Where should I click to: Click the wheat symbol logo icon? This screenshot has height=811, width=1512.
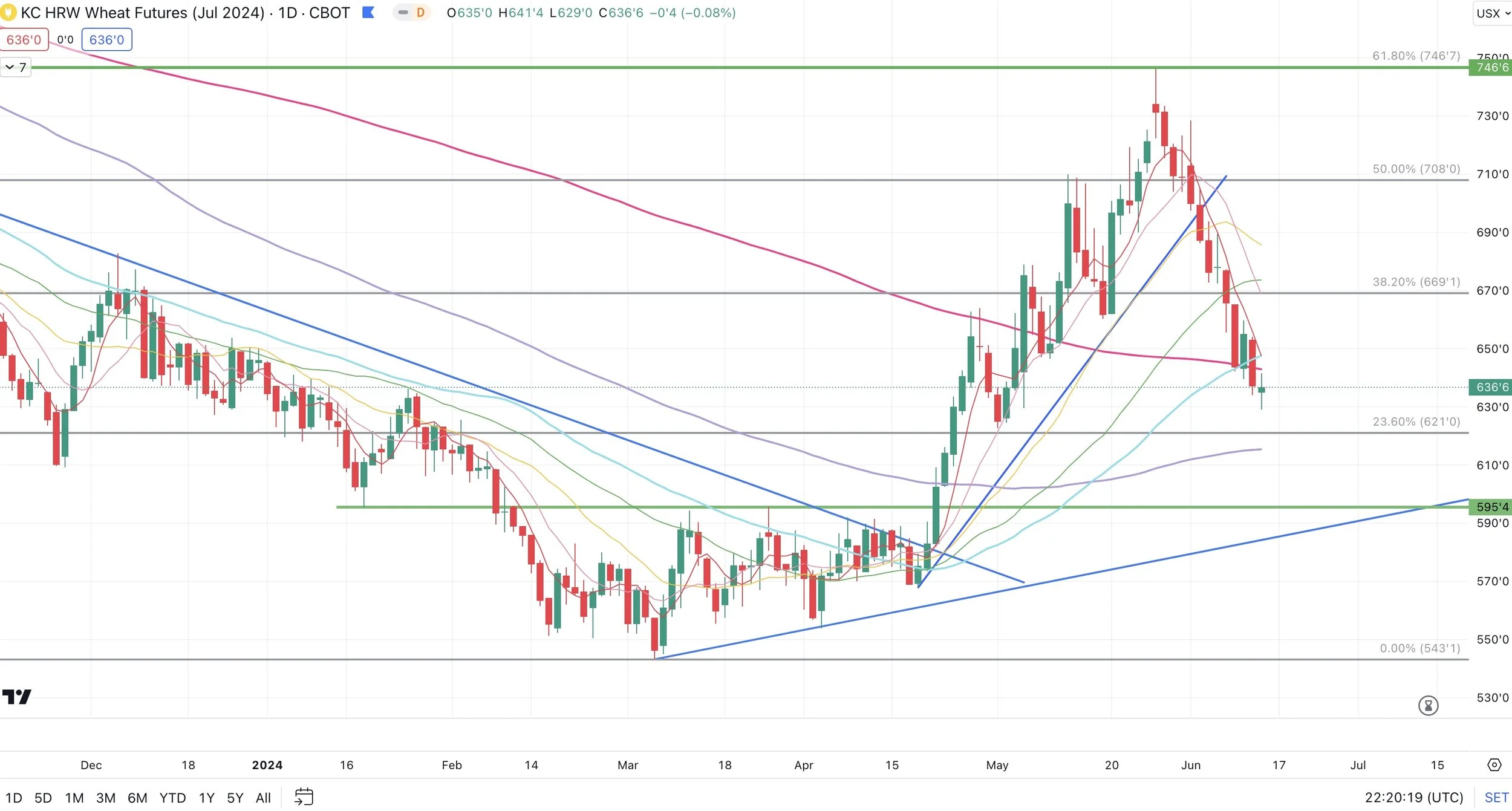8,13
